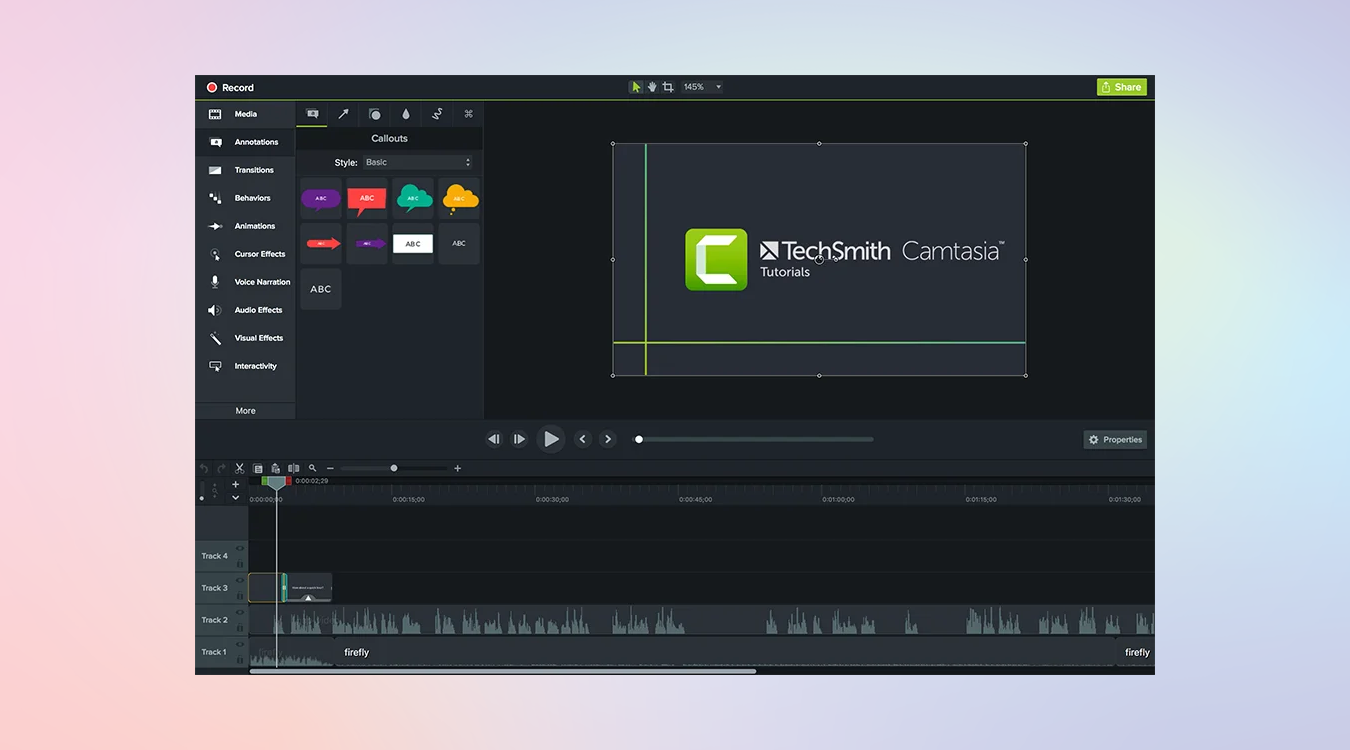Select the Blur annotation category
Image resolution: width=1350 pixels, height=750 pixels.
click(x=406, y=113)
